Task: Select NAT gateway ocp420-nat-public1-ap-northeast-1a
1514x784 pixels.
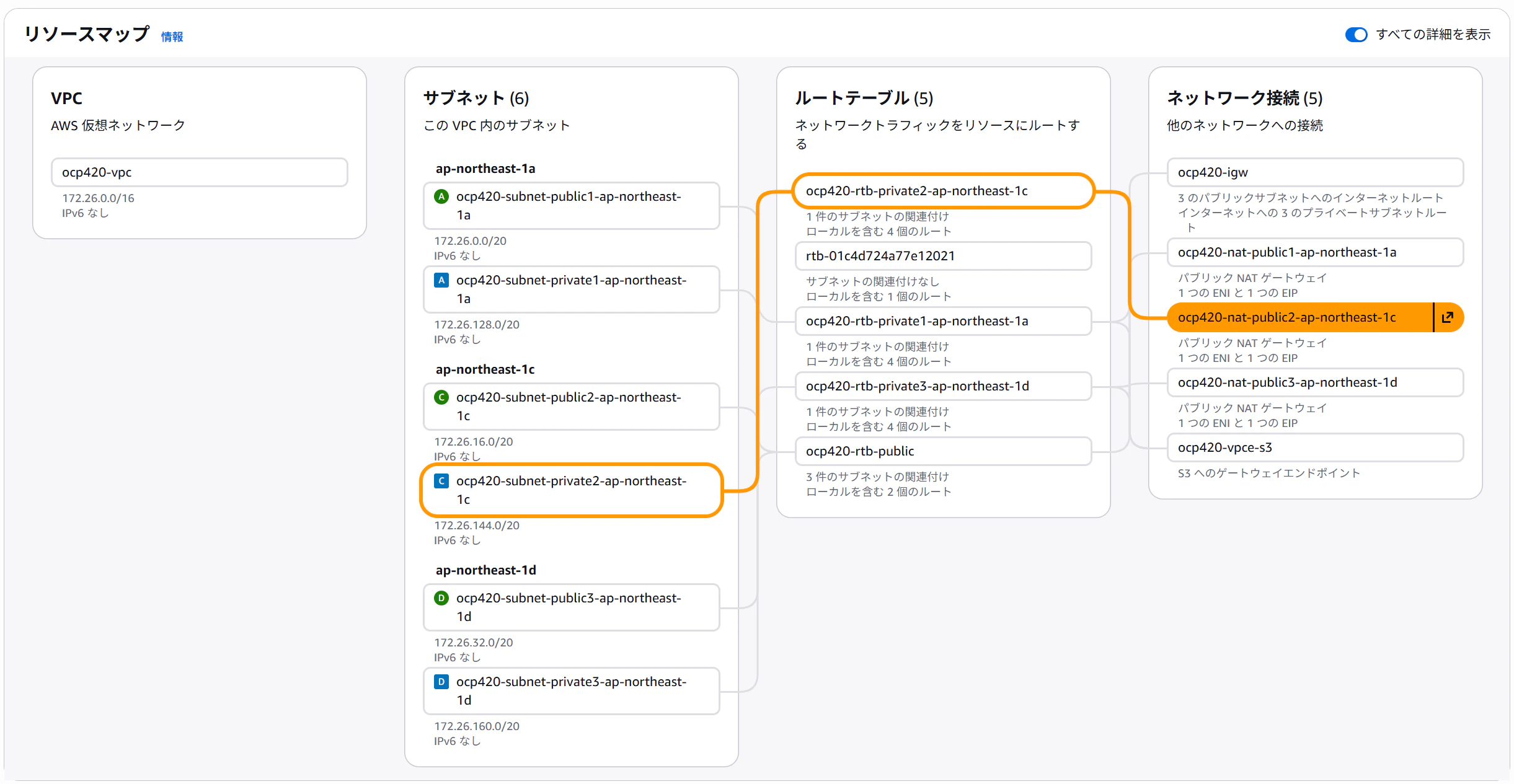Action: point(1316,252)
